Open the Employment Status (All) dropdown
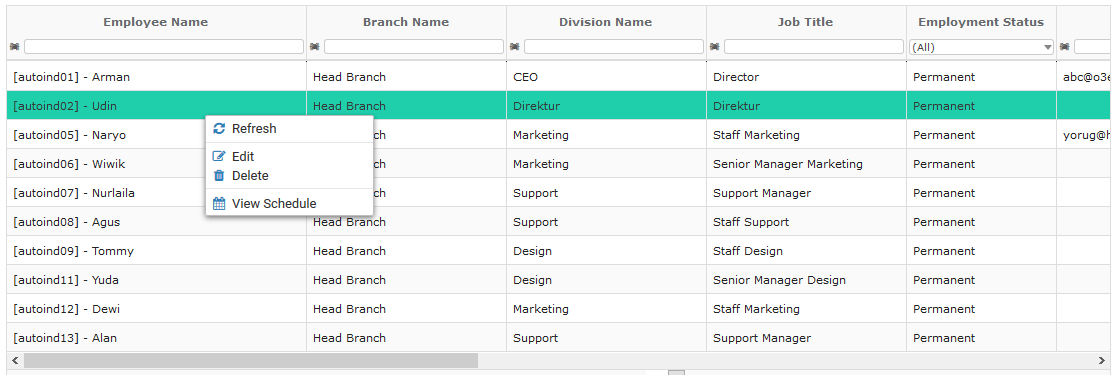Viewport: 1116px width, 375px height. [x=981, y=47]
